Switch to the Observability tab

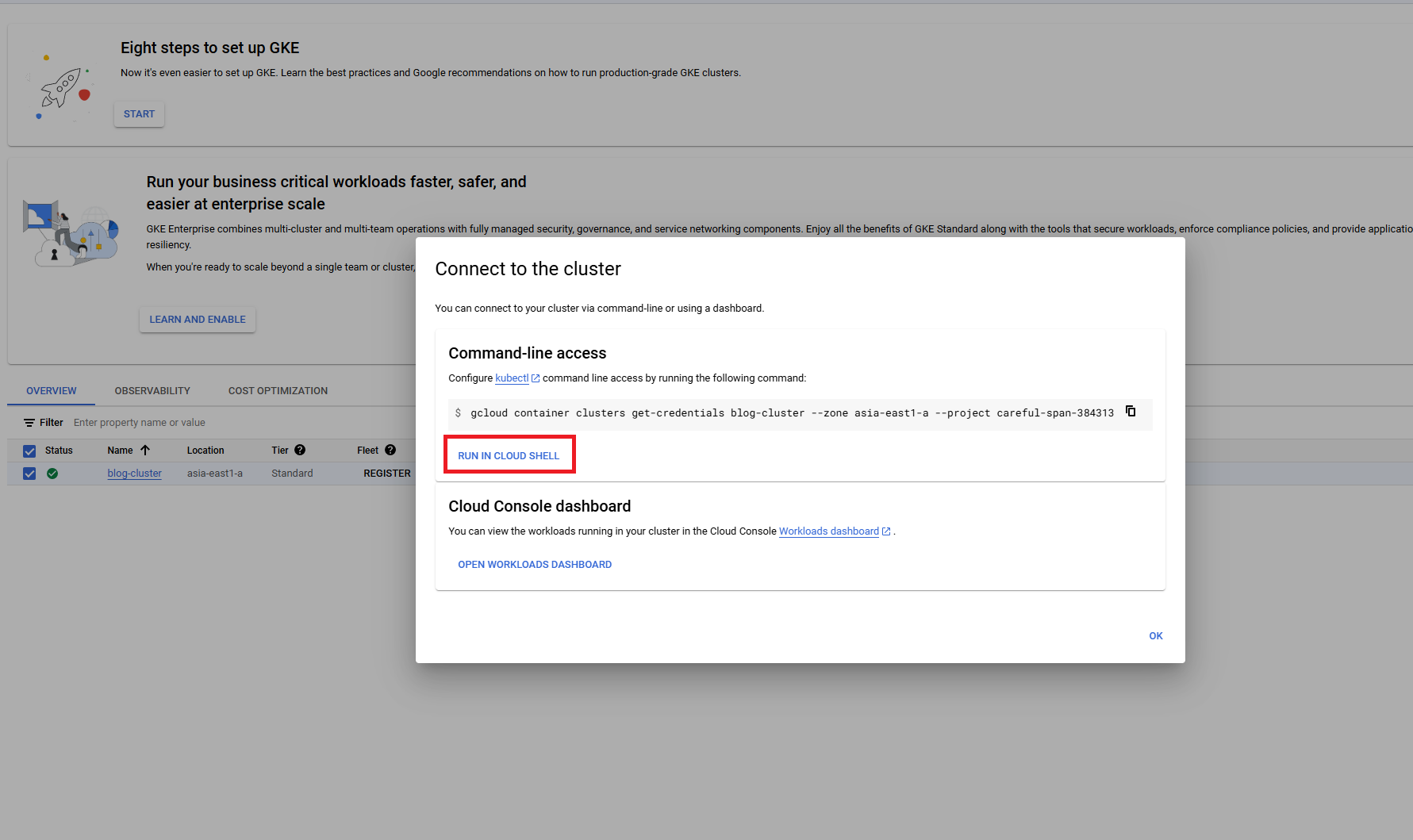[152, 390]
